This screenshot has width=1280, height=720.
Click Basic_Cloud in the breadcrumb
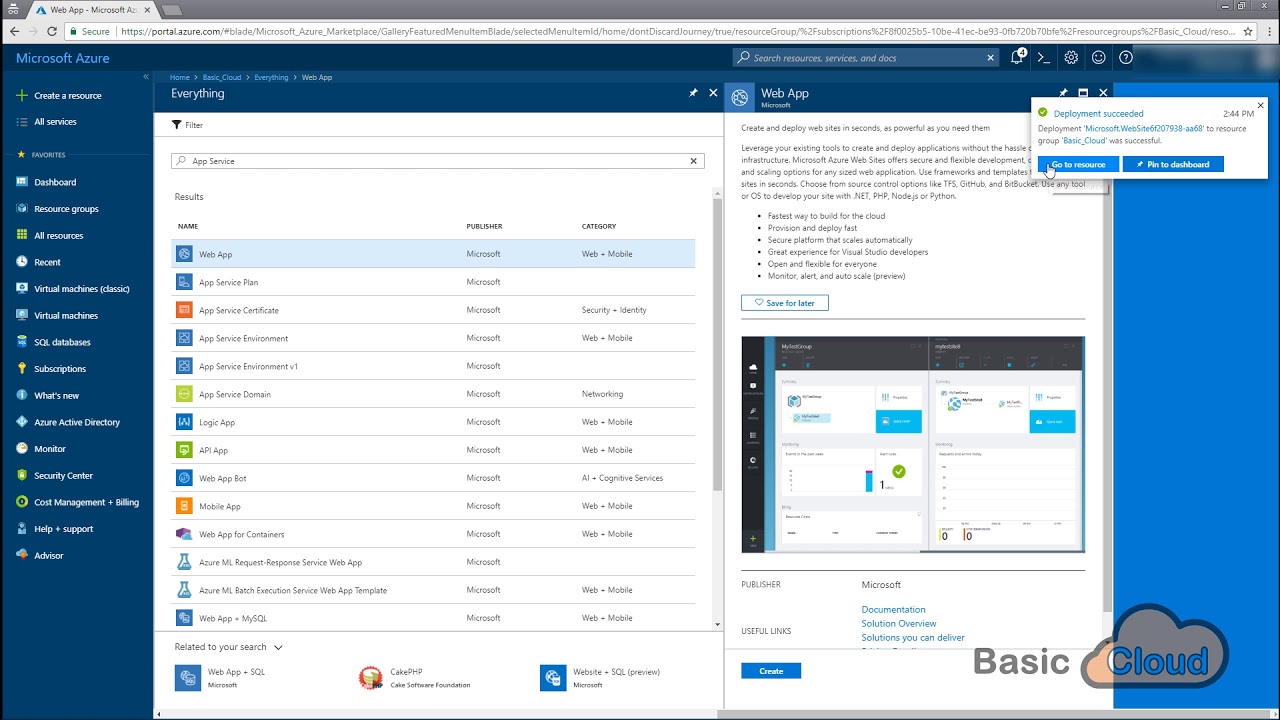pos(222,77)
